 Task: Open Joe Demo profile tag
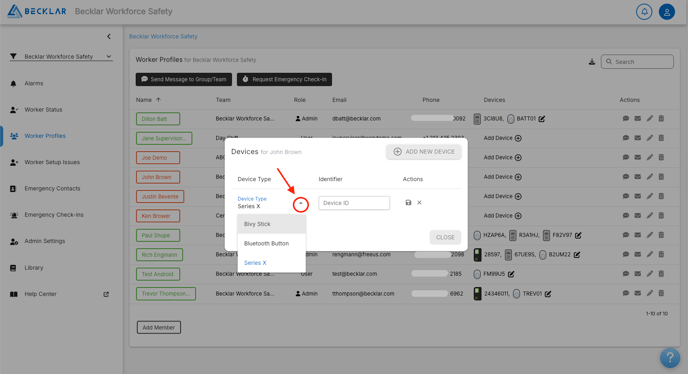coord(158,158)
